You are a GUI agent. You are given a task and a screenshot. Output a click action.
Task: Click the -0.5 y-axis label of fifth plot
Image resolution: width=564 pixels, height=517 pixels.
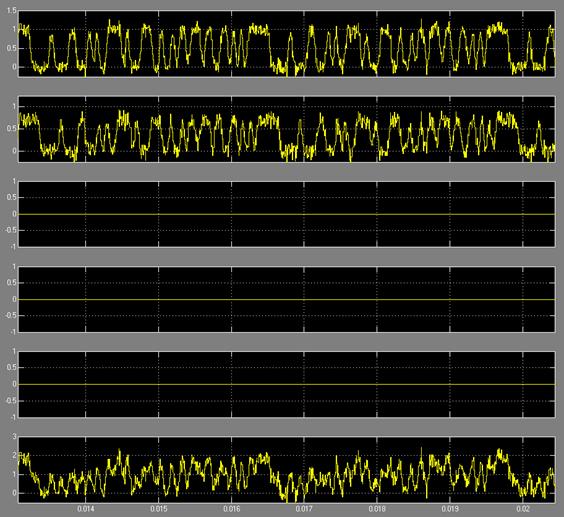tap(11, 401)
